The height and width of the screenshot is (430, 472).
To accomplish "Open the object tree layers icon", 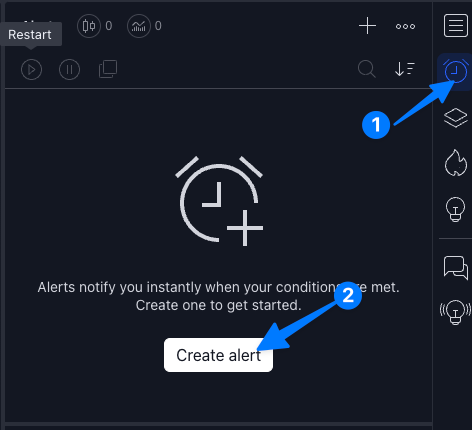I will point(456,118).
